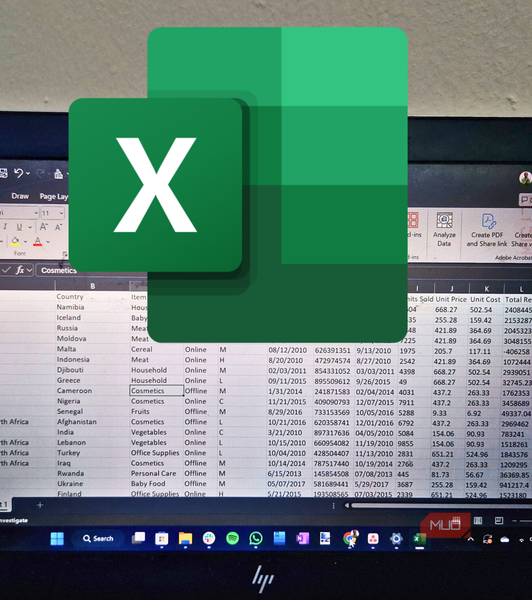
Task: Click the fx Insert Function icon
Action: coord(20,270)
